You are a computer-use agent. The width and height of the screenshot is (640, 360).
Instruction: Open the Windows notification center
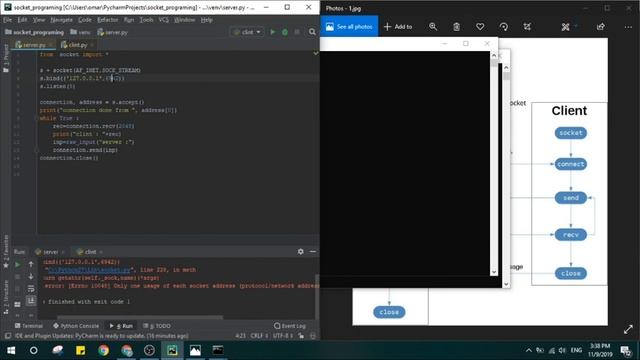click(626, 350)
